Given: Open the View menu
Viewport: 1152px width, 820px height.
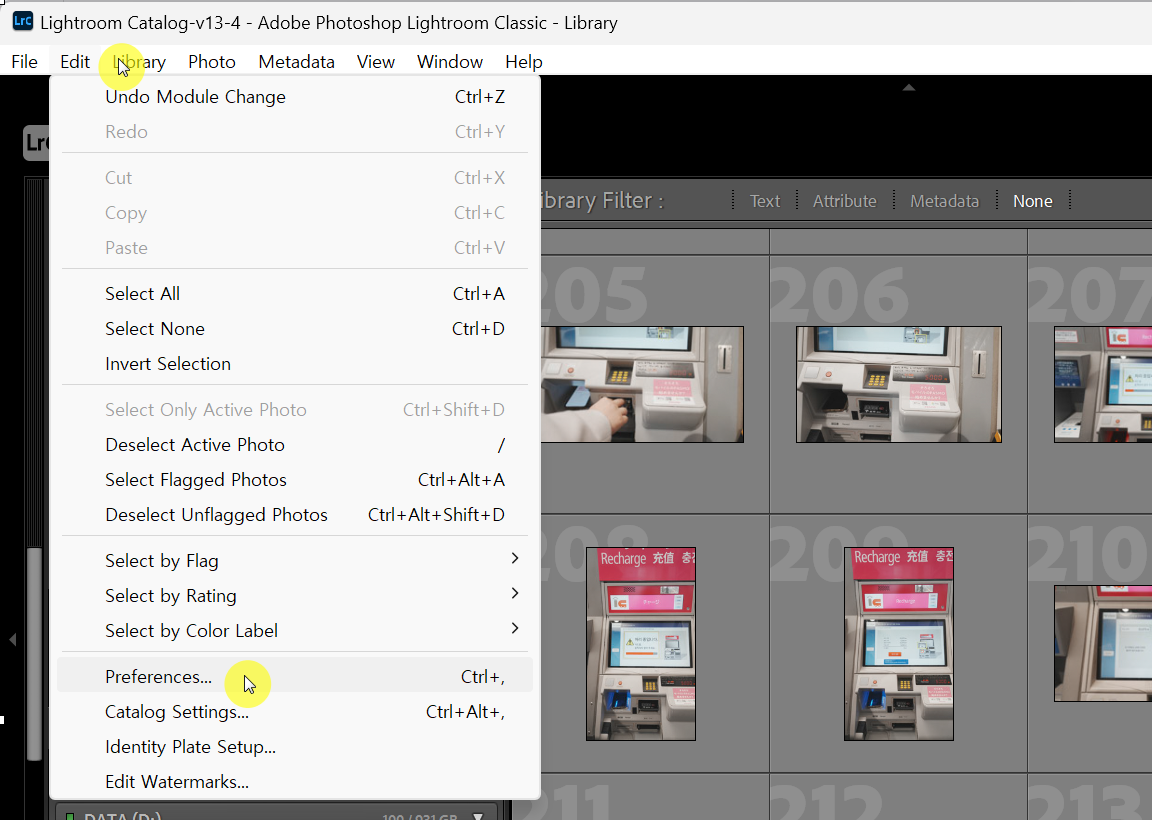Looking at the screenshot, I should pos(375,62).
